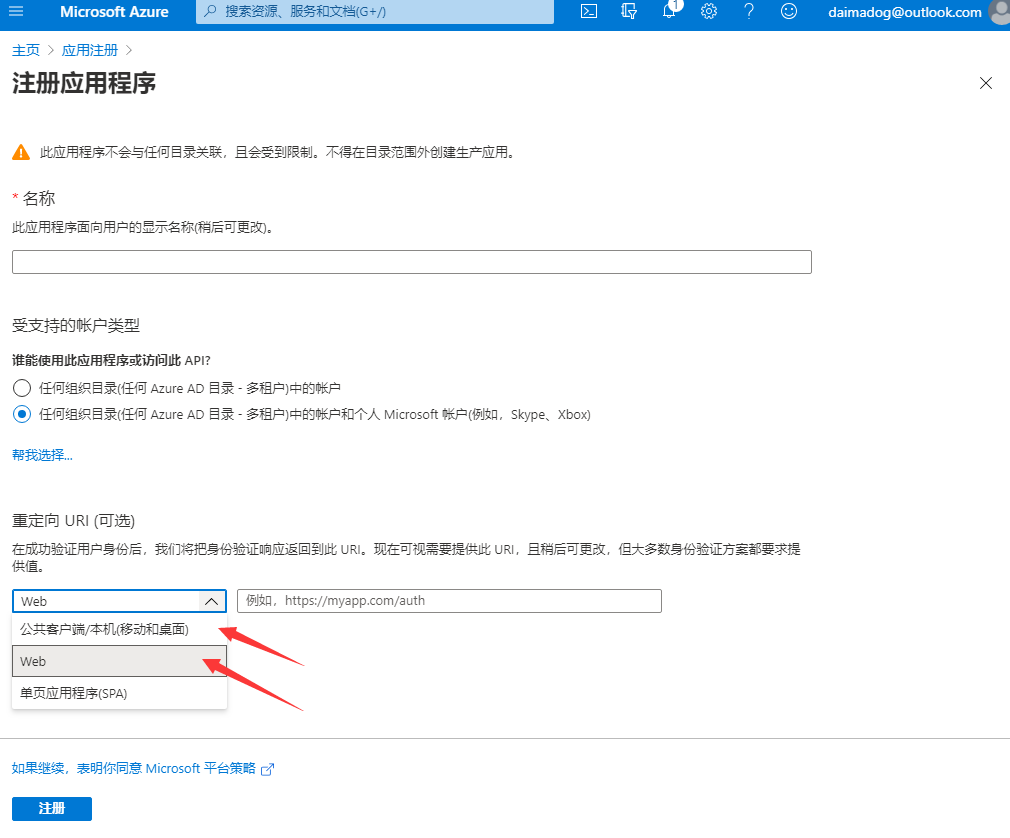Go to the 应用注册 breadcrumb

pos(90,50)
